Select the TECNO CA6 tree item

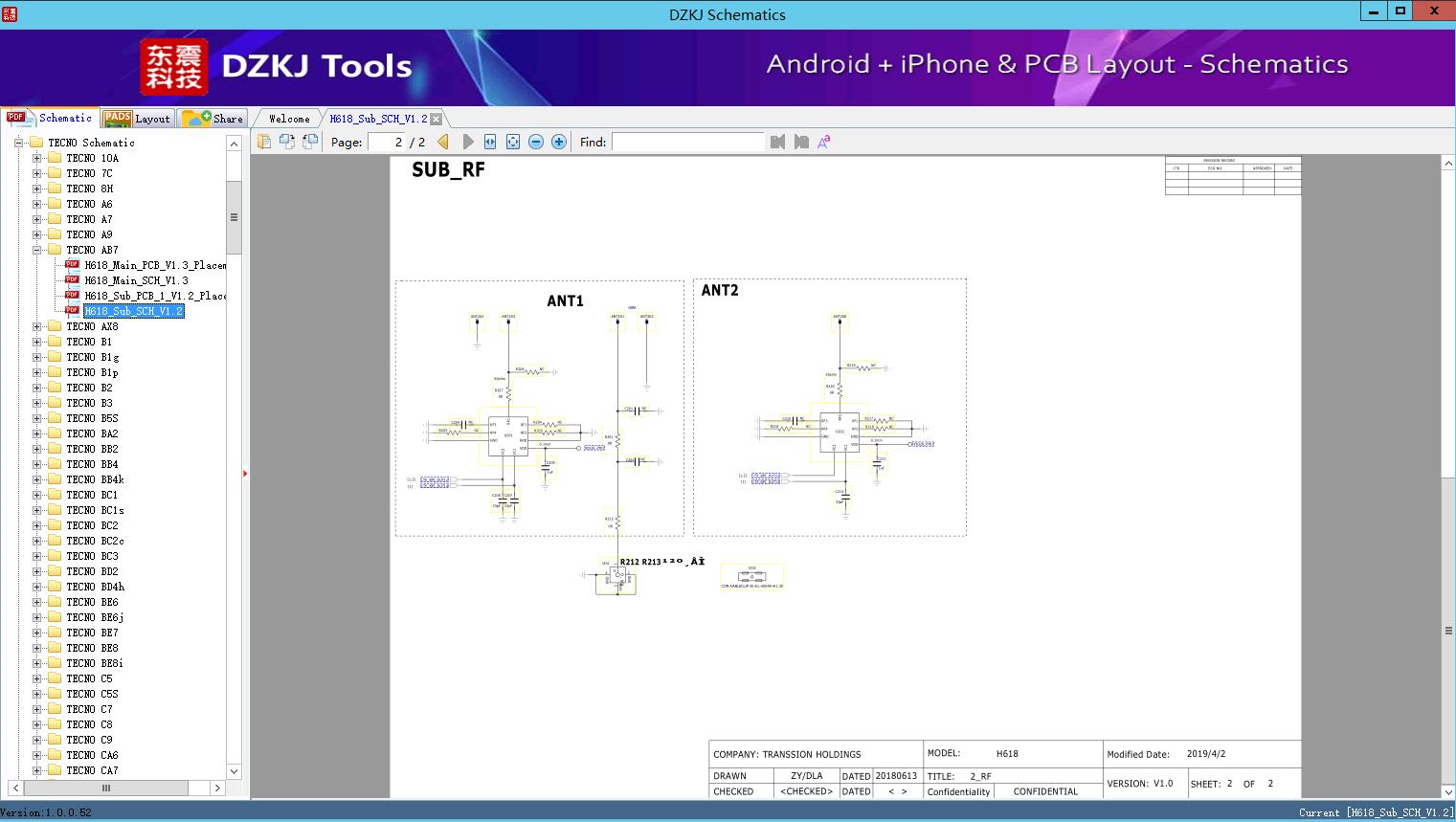click(x=92, y=755)
